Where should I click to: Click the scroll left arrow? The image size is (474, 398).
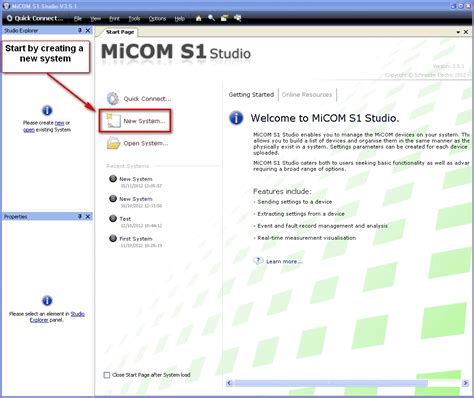(x=229, y=383)
